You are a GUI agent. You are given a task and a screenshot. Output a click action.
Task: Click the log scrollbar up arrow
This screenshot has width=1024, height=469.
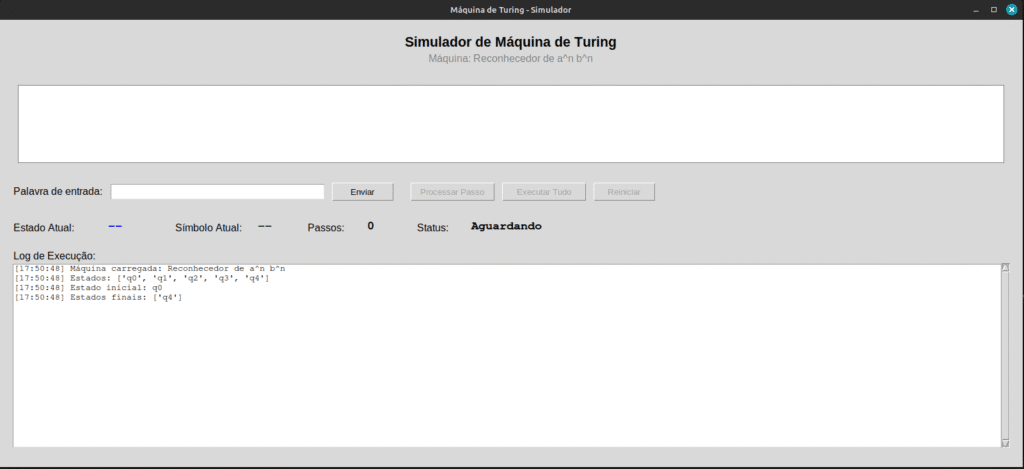[1005, 269]
